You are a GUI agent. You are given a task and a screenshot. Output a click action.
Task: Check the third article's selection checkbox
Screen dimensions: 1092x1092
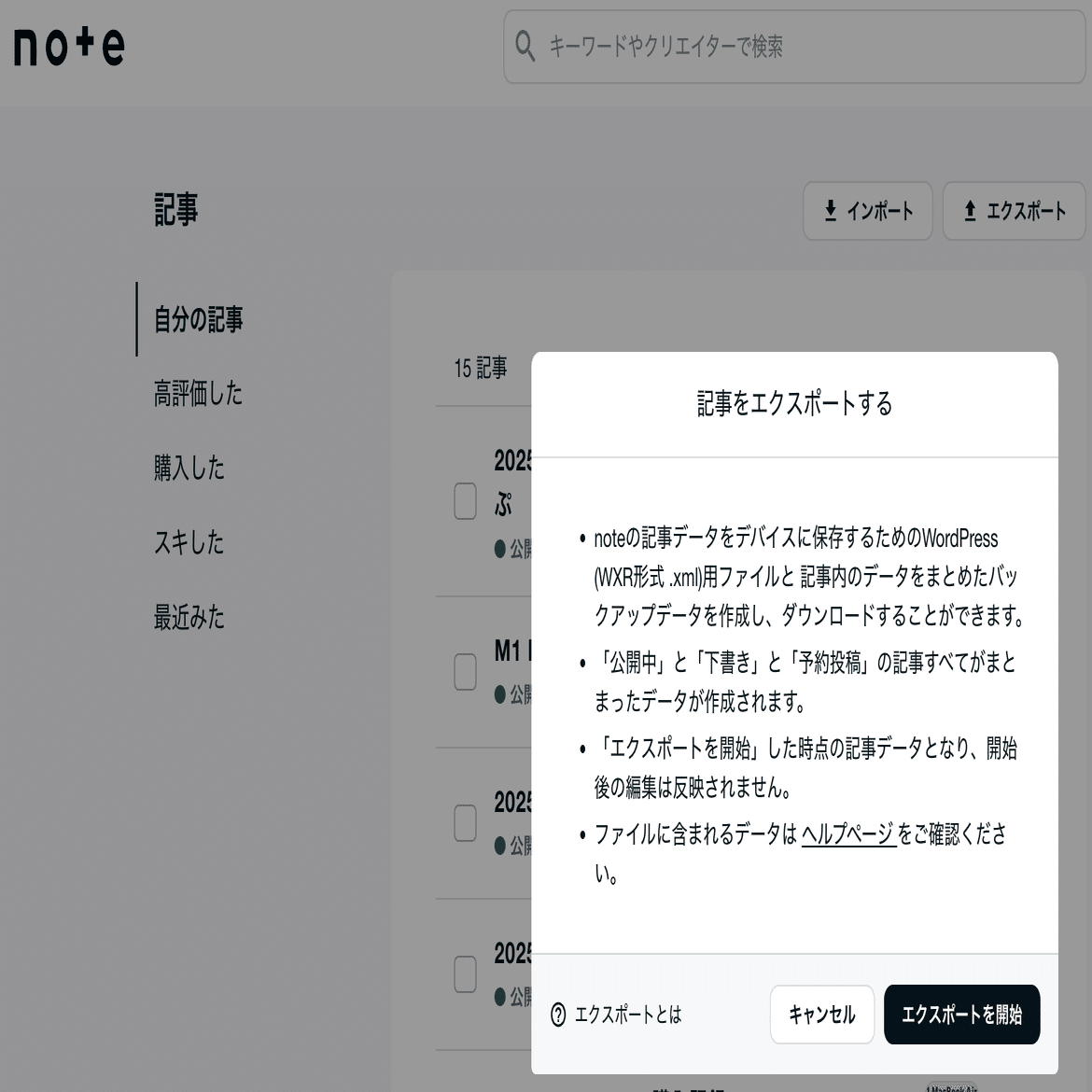coord(464,822)
